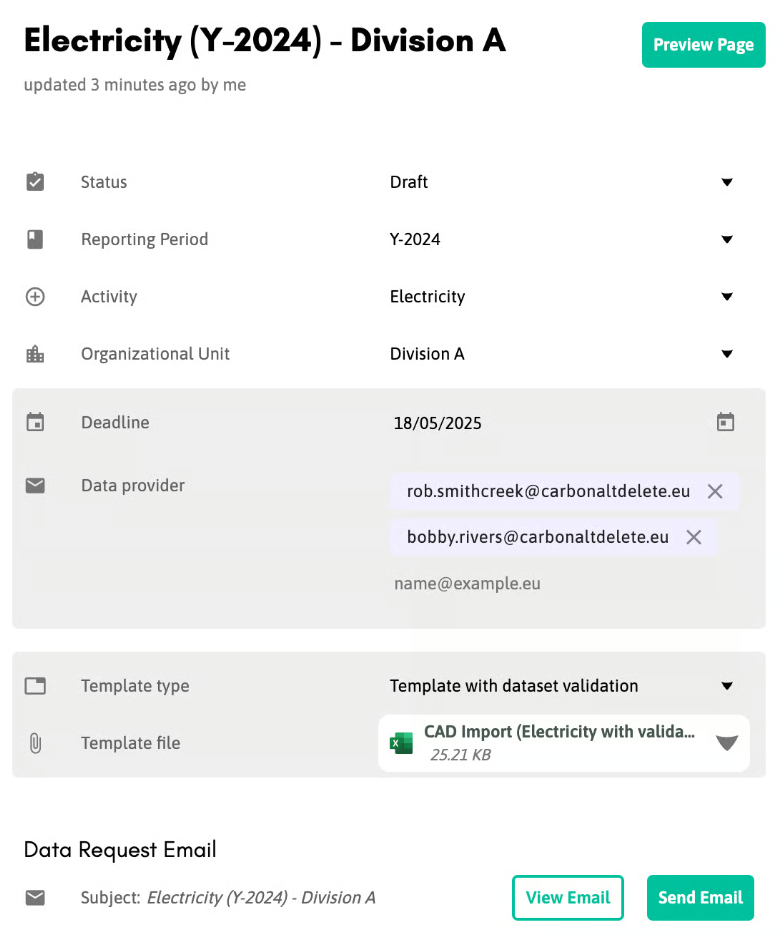Screen dimensions: 778x942
Task: Open the Status dropdown showing Draft
Action: (x=561, y=182)
